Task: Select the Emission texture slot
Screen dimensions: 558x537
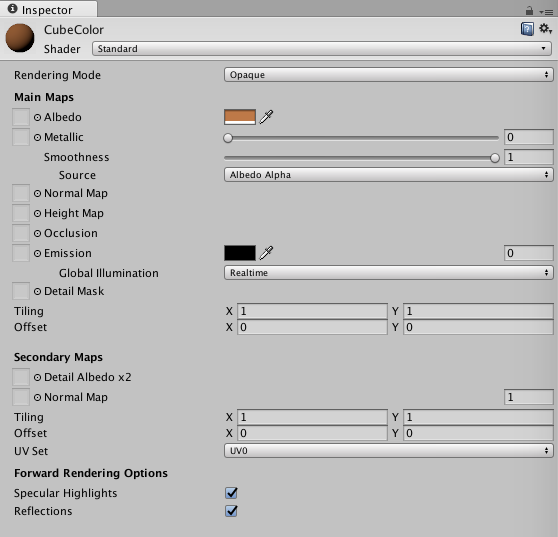Action: [x=21, y=253]
